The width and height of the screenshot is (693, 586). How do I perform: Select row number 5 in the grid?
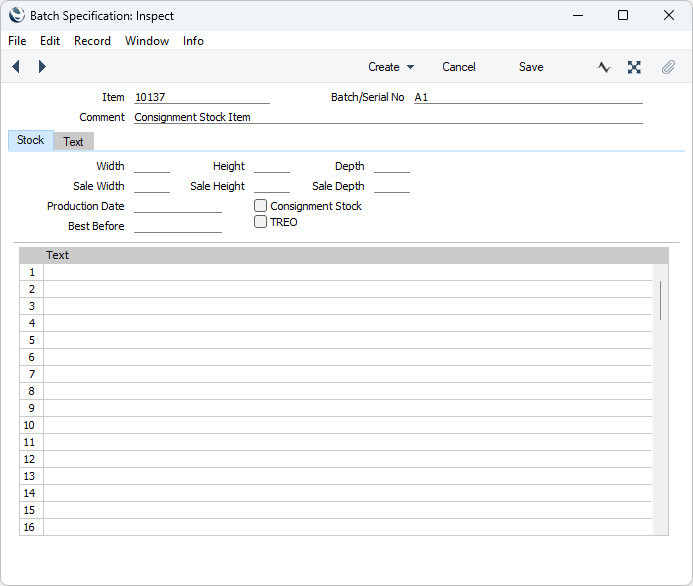[x=31, y=340]
